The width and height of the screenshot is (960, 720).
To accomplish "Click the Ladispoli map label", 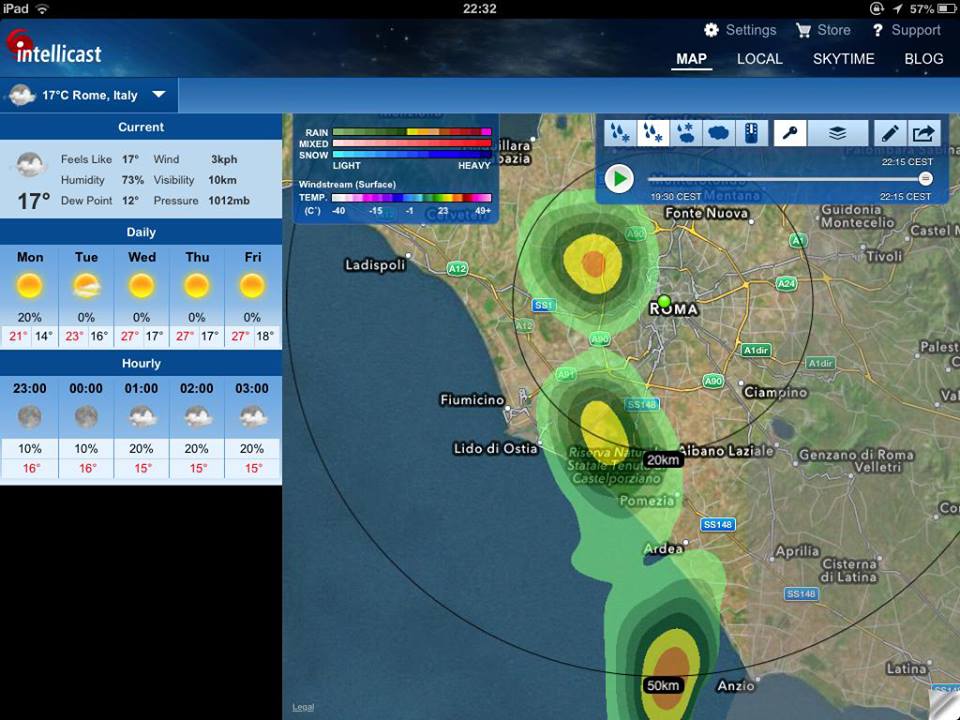I will [375, 265].
